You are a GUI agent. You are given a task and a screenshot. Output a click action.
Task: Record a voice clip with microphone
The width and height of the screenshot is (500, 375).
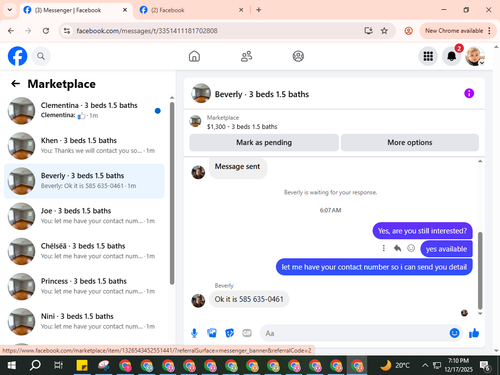click(x=194, y=333)
